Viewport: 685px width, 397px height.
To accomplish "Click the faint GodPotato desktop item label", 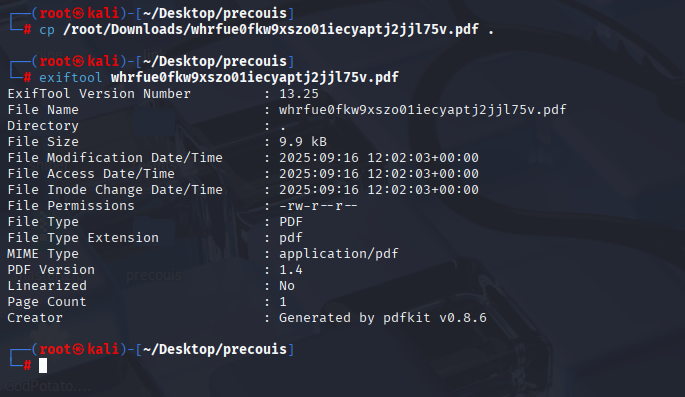I will click(48, 387).
